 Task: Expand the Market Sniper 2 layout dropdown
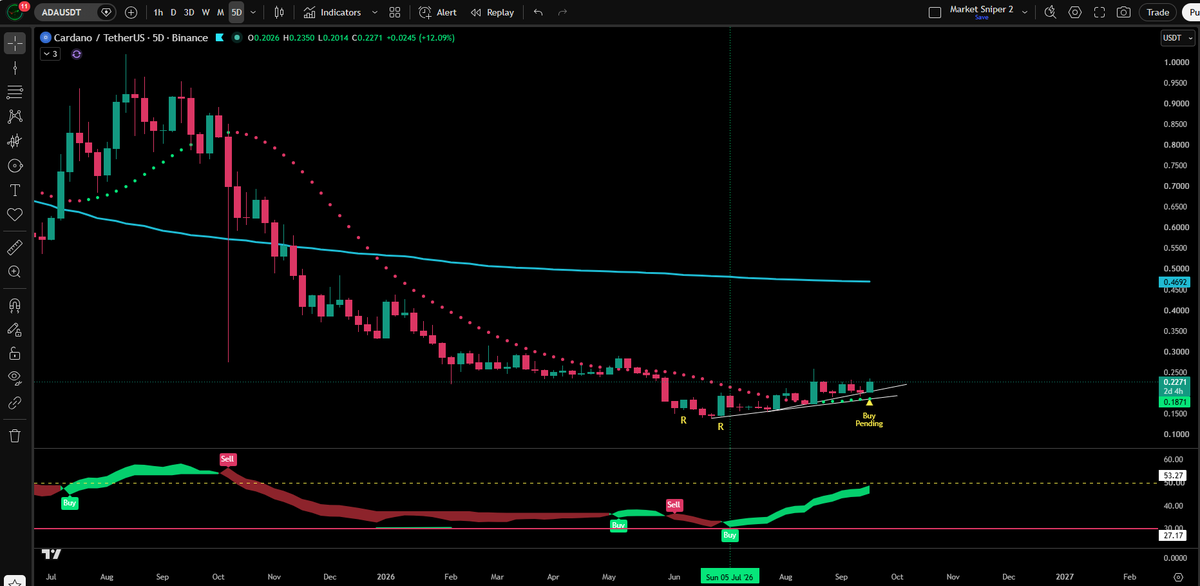click(1025, 12)
